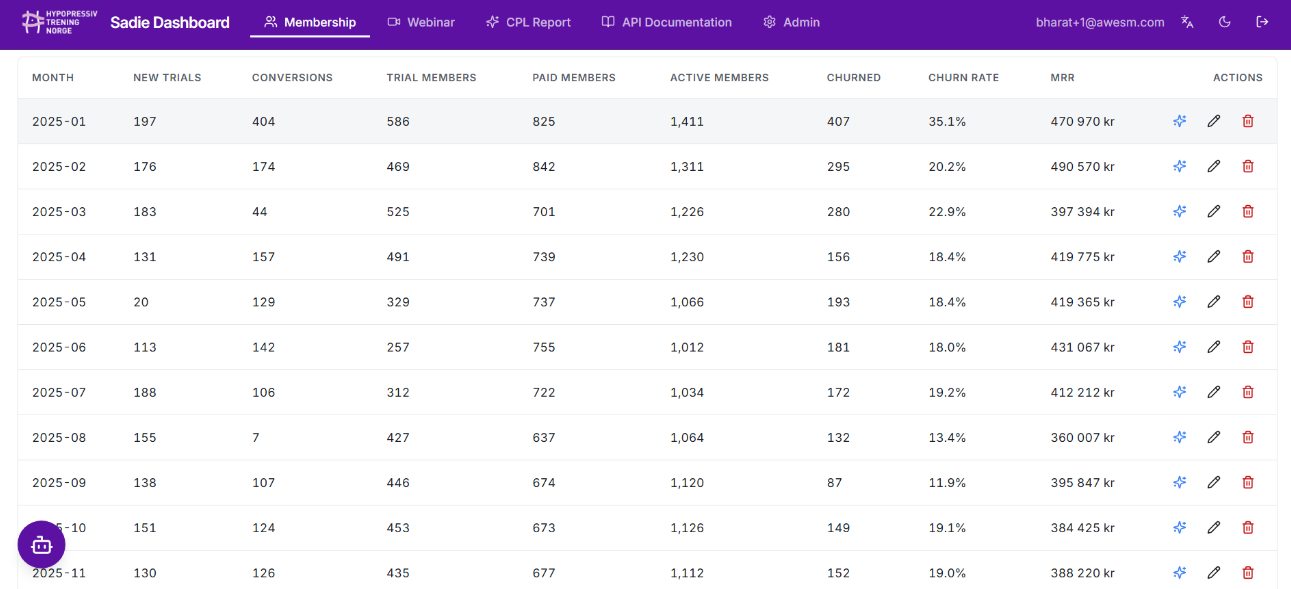The height and width of the screenshot is (589, 1291).
Task: Click churn rate 22.9% cell
Action: [947, 211]
